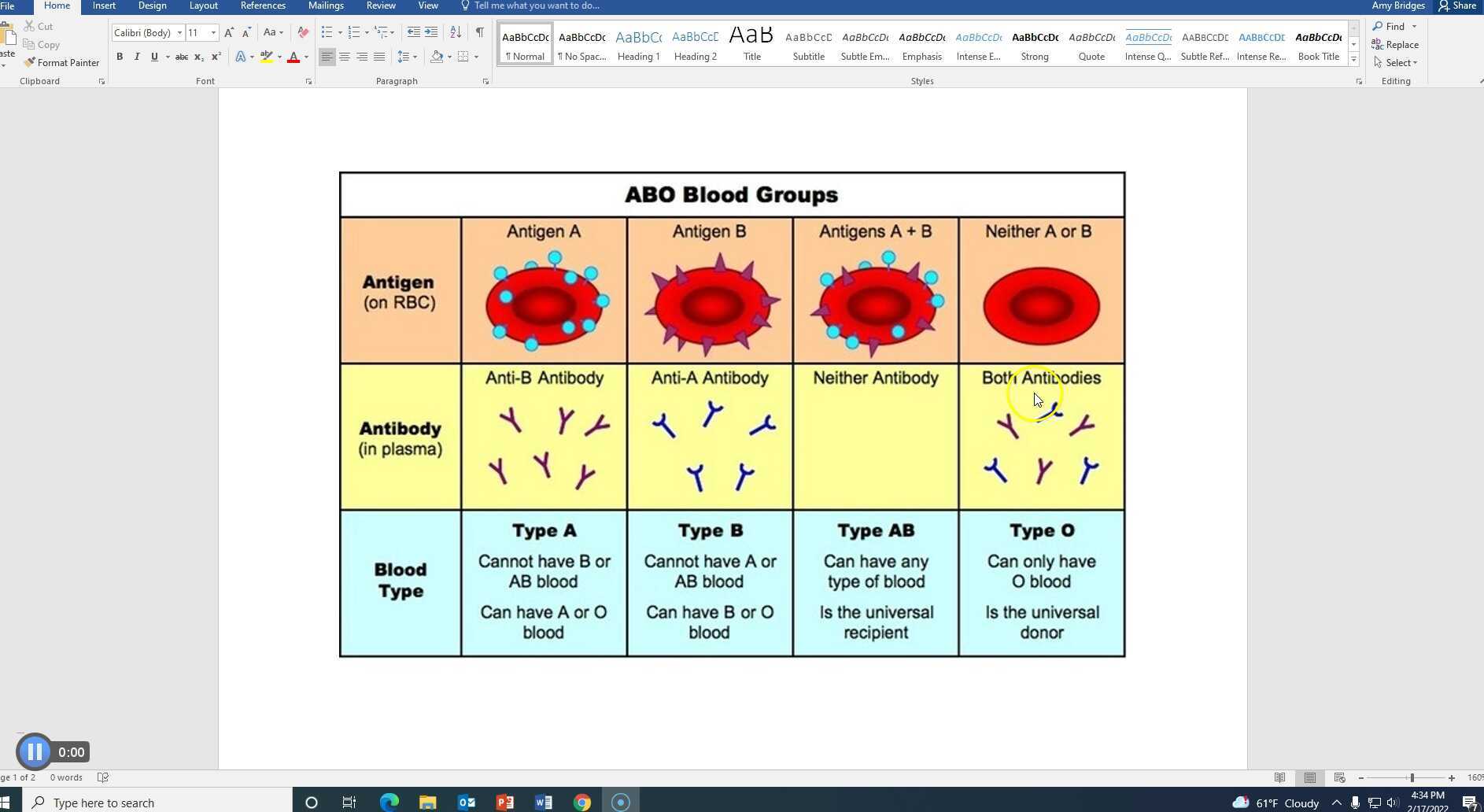Screen dimensions: 1484x812
Task: Switch to the Mailings ribbon tab
Action: point(326,6)
